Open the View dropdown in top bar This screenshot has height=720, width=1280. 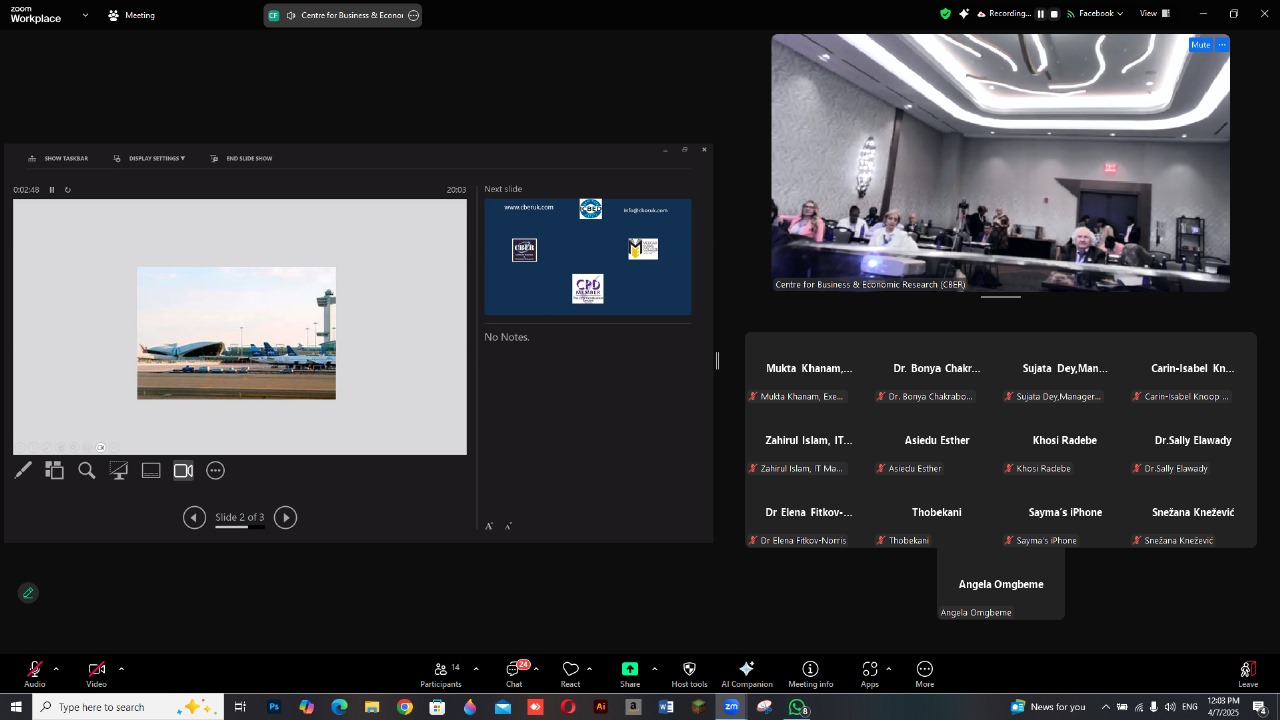coord(1154,14)
